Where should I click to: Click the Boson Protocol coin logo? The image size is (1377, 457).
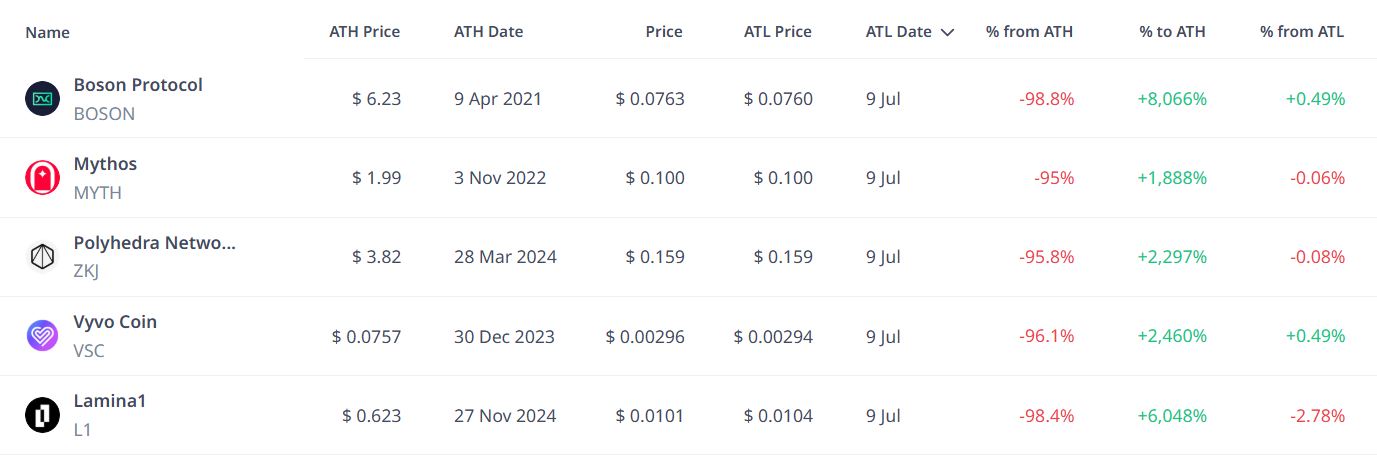43,99
